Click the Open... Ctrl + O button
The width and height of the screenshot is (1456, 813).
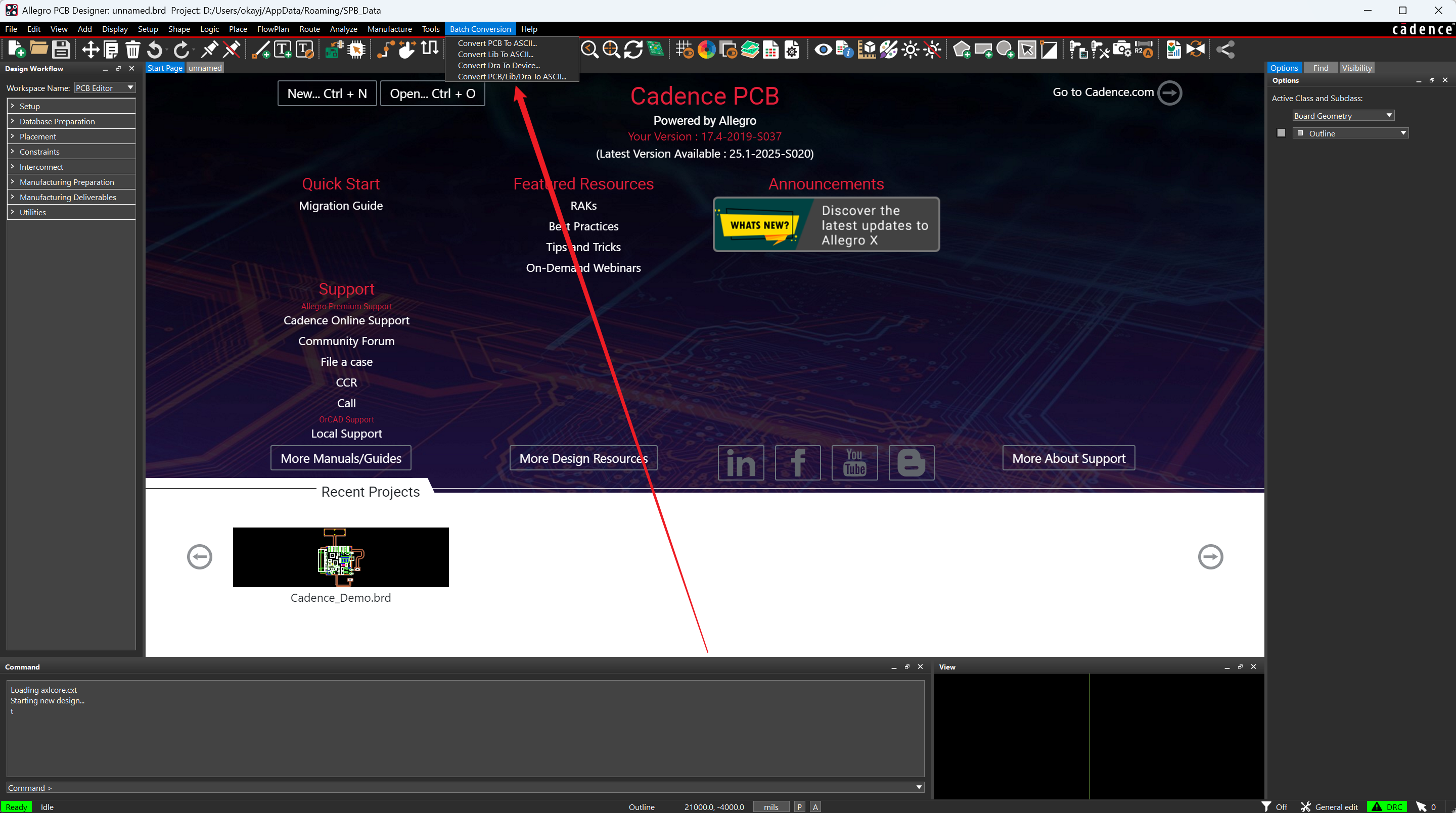coord(432,93)
